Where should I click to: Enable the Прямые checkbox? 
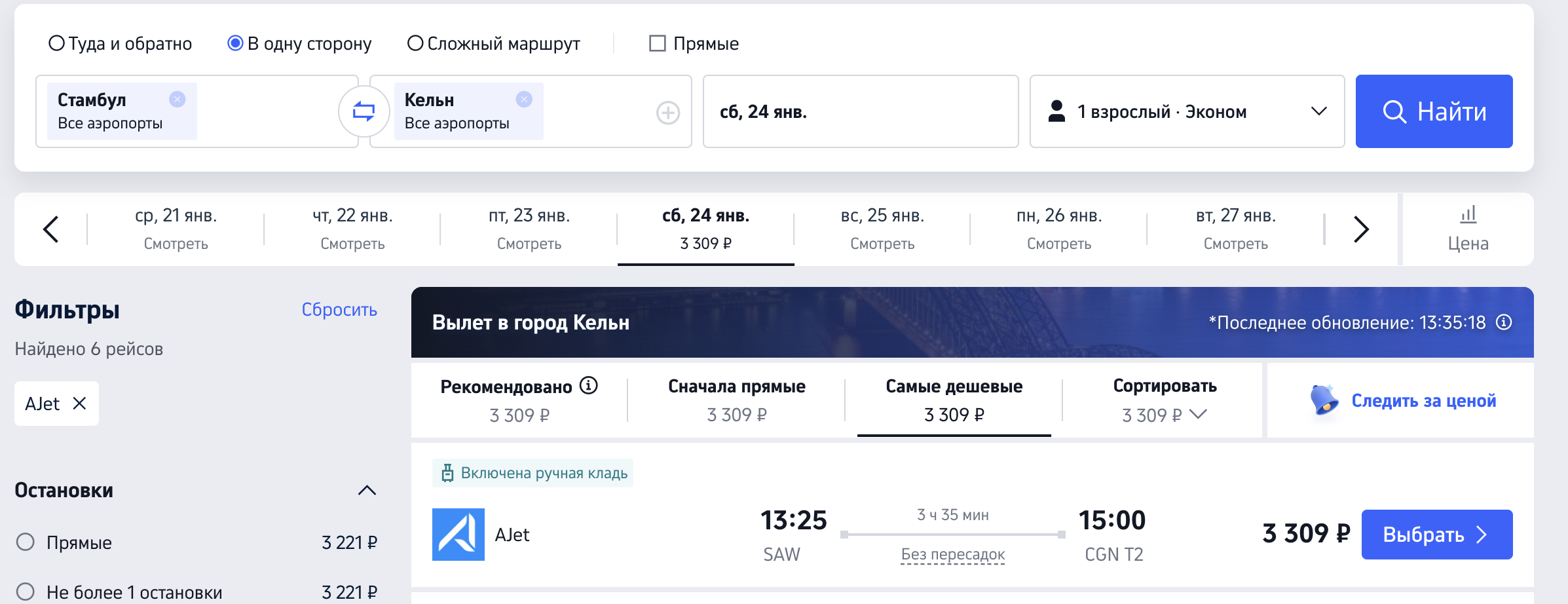(657, 43)
